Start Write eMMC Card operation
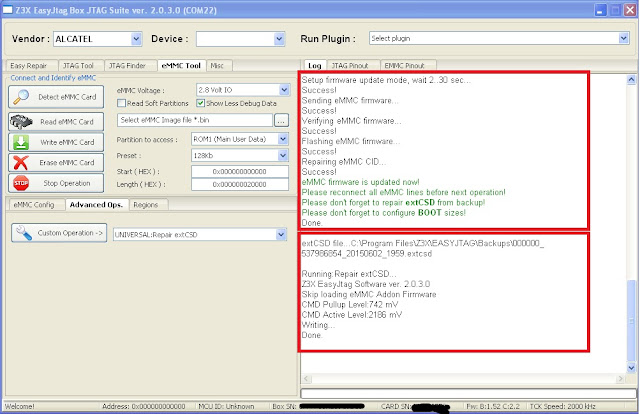This screenshot has width=640, height=414. (x=56, y=142)
